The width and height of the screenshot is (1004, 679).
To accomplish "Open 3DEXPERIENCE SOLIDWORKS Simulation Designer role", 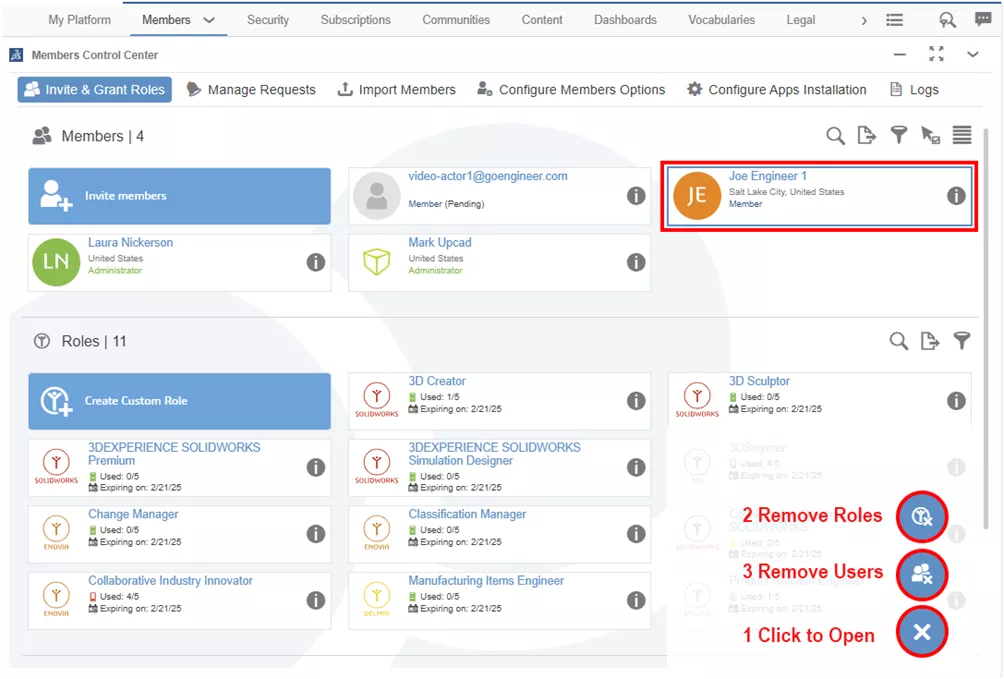I will [494, 454].
